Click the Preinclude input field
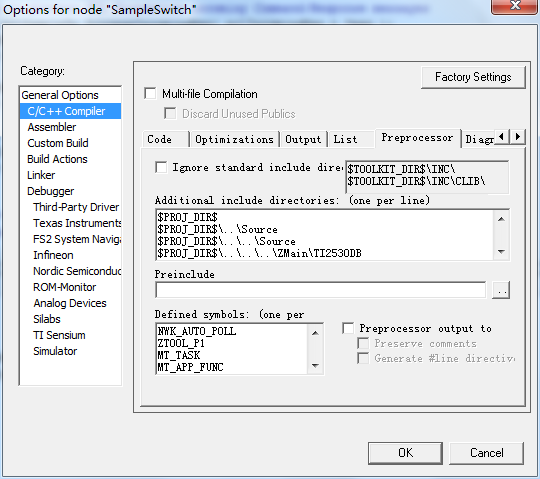The width and height of the screenshot is (540, 479). 321,290
